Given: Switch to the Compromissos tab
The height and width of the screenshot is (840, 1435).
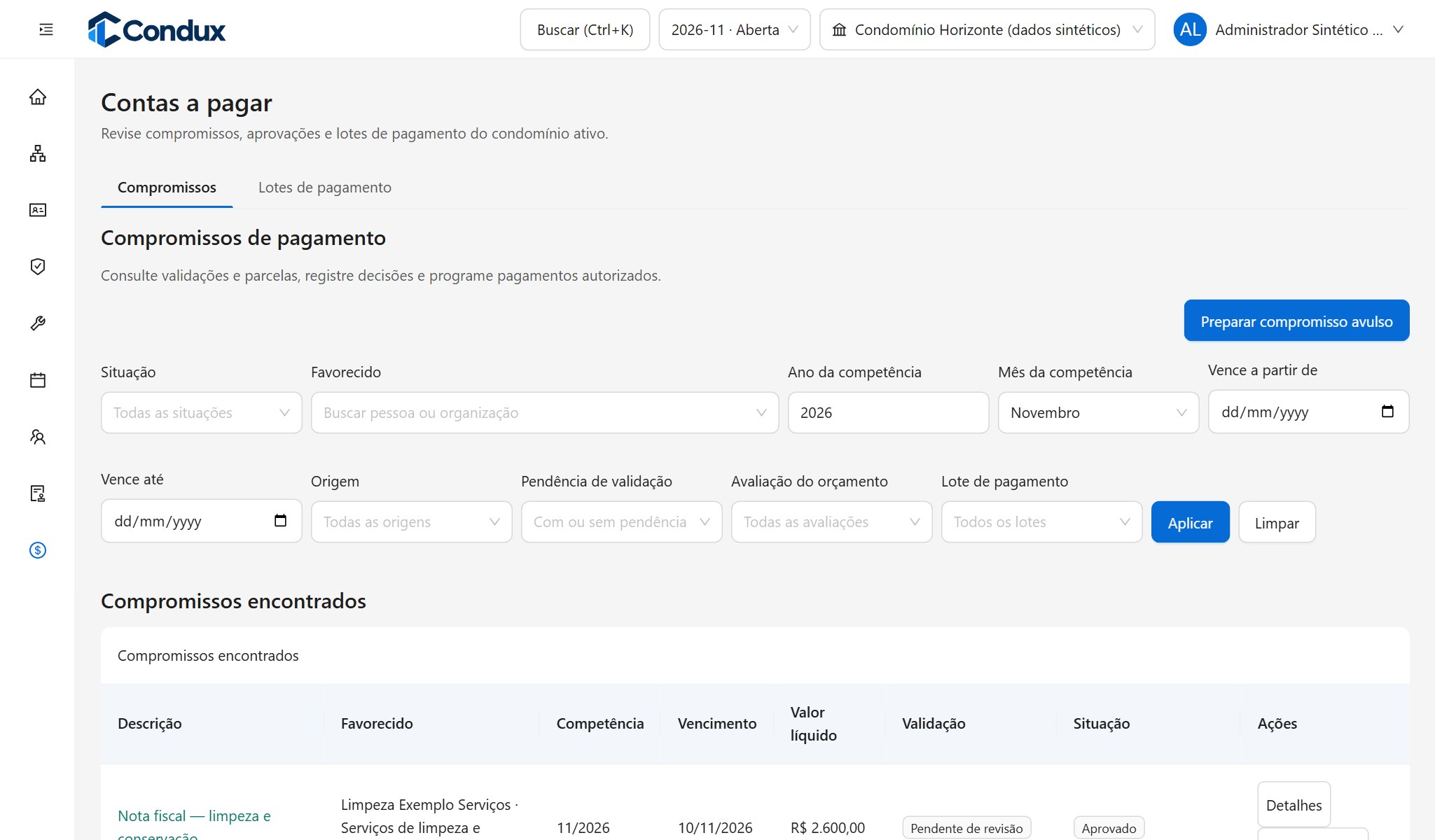Looking at the screenshot, I should (167, 188).
